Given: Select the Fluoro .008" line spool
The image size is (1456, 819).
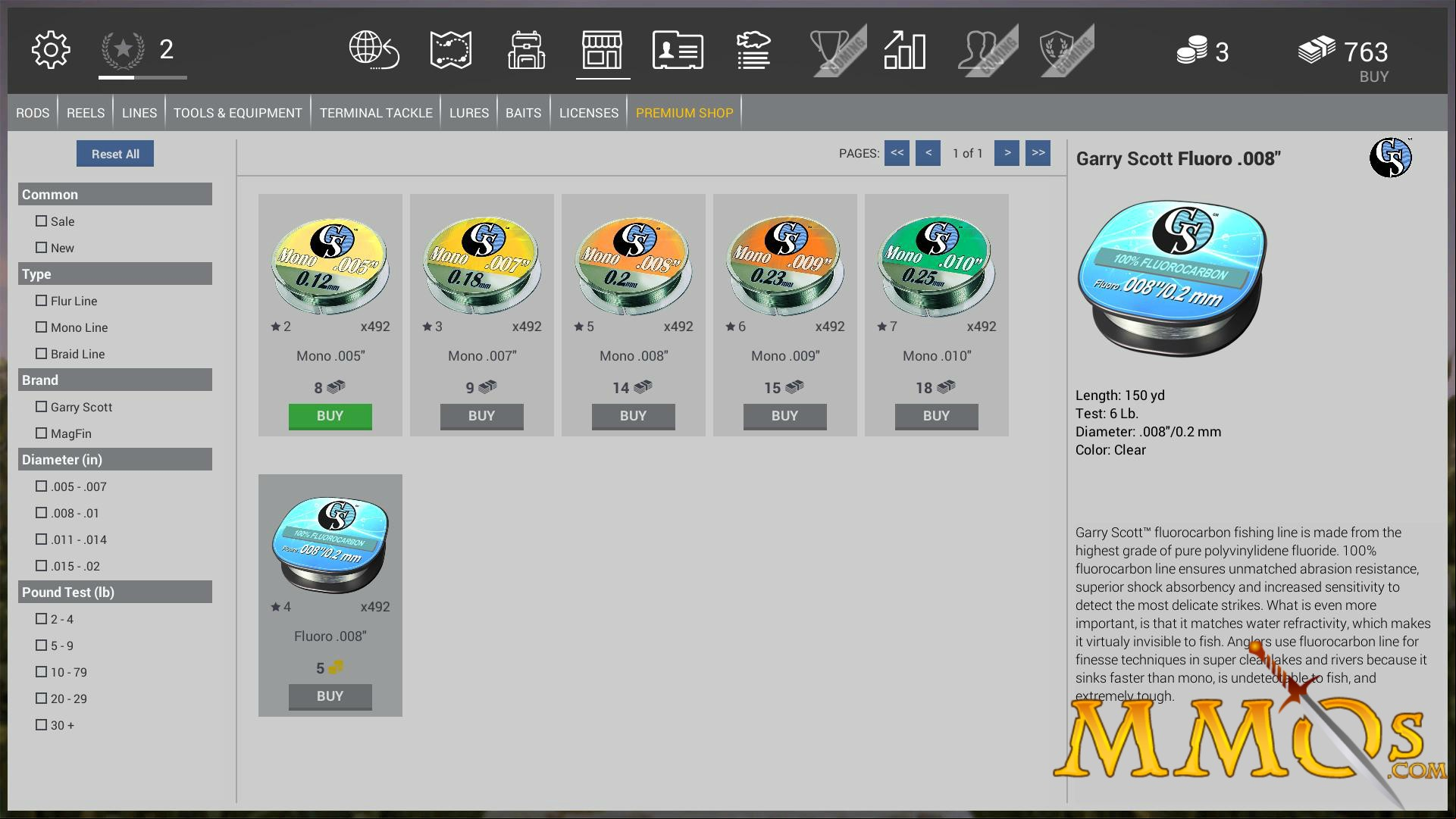Looking at the screenshot, I should pos(330,545).
